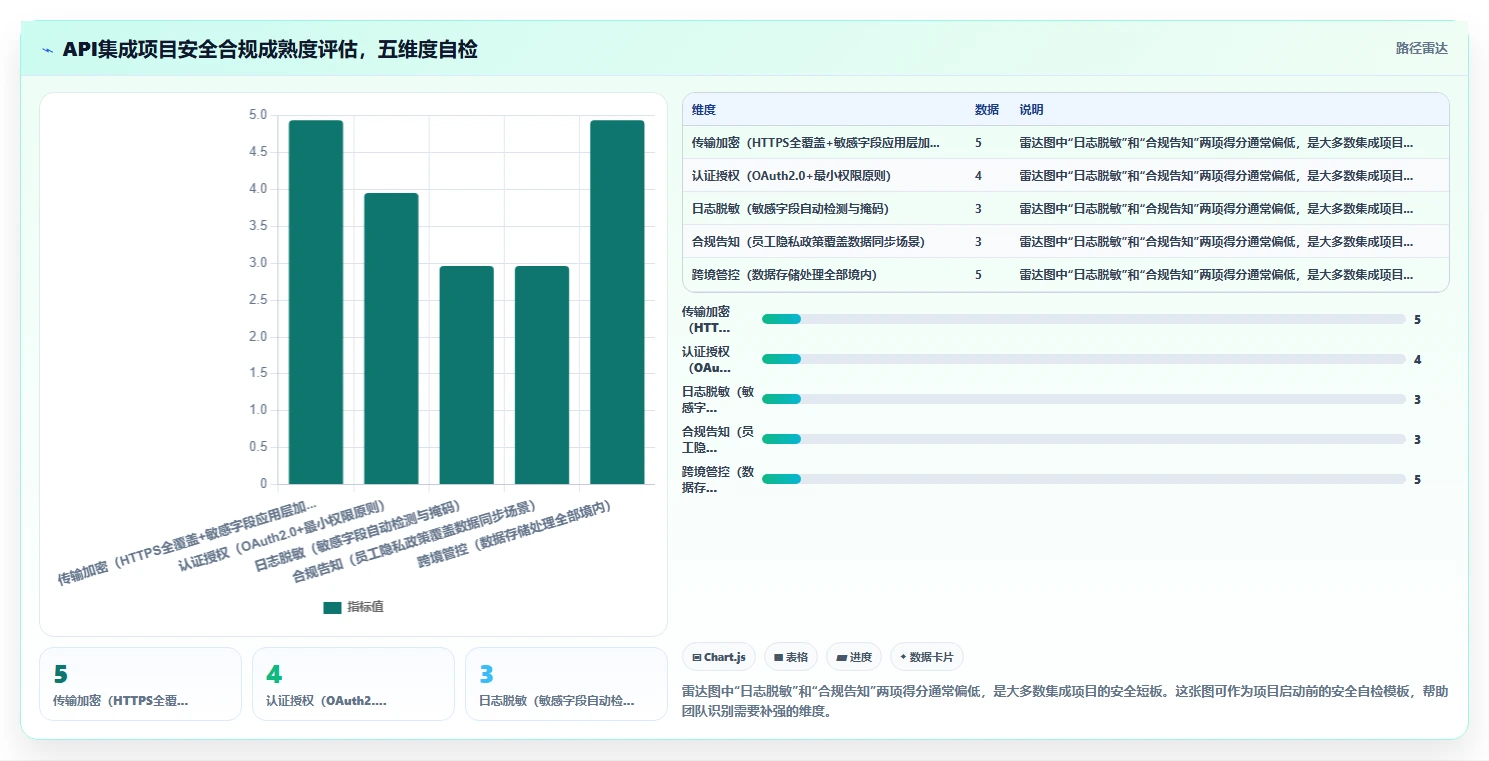The image size is (1489, 761).
Task: Click the lightning icon beside the title
Action: tap(48, 50)
